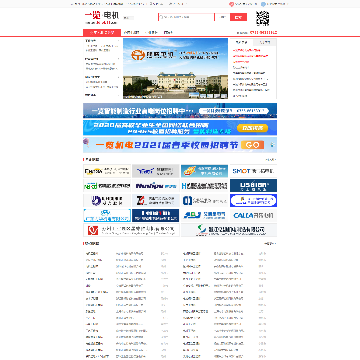Open the CALLA company logo
Screen dimensions: 360x360
253,215
